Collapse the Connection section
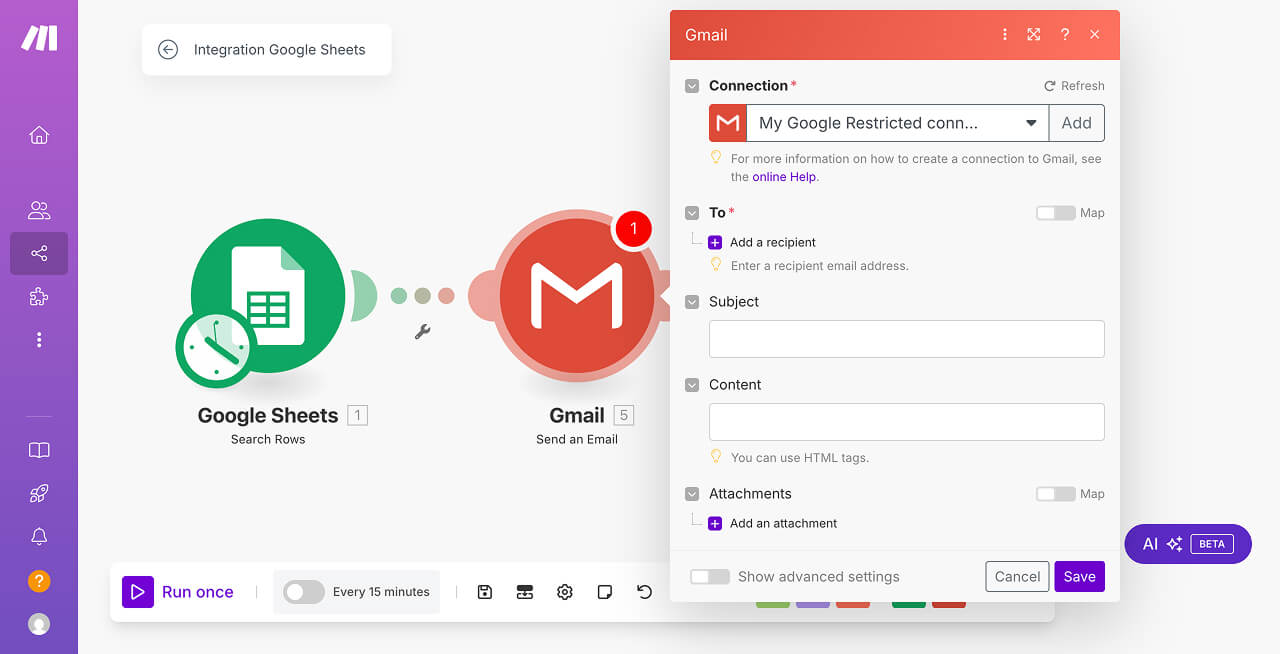 coord(692,86)
